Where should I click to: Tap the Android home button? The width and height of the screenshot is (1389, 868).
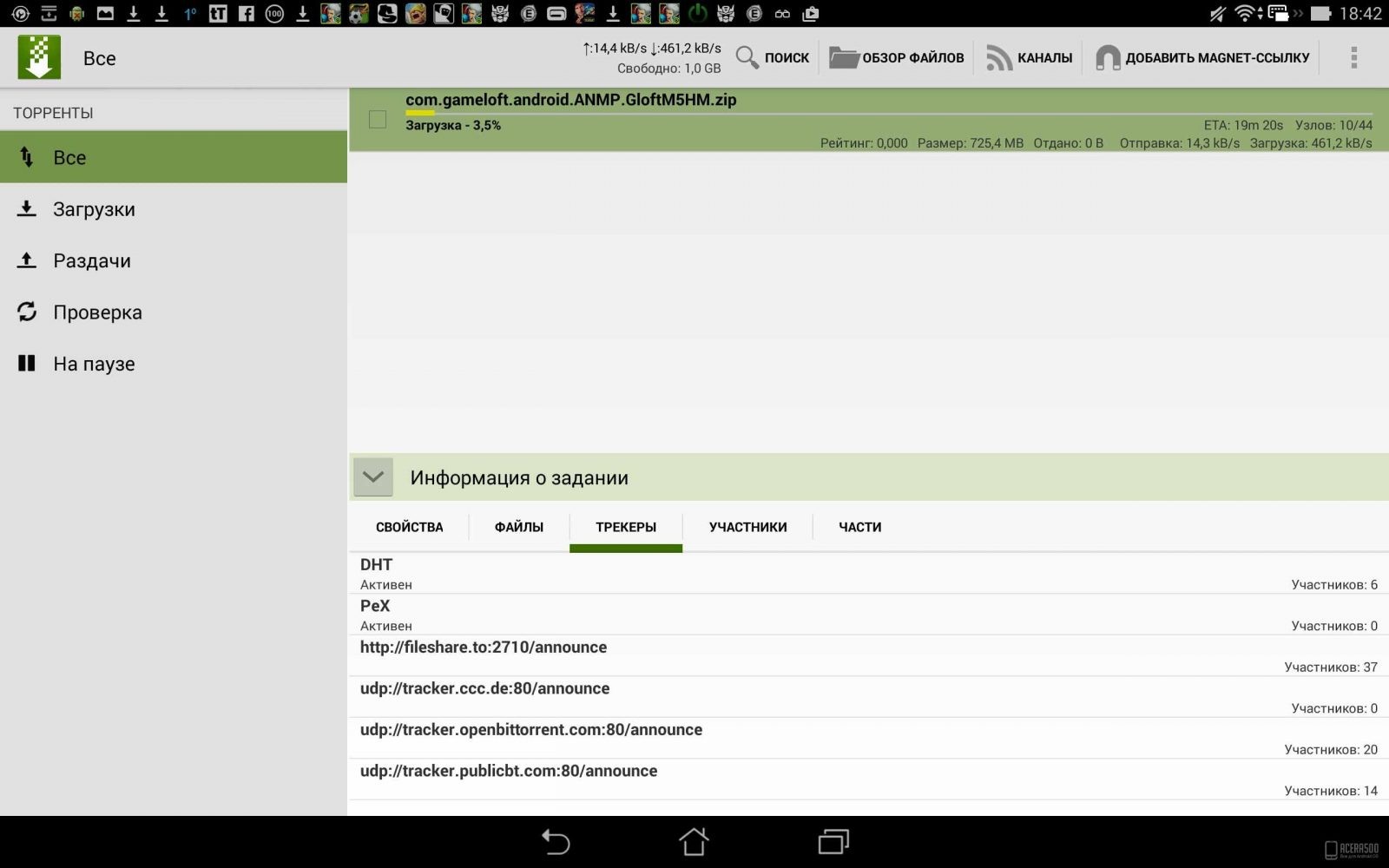694,841
